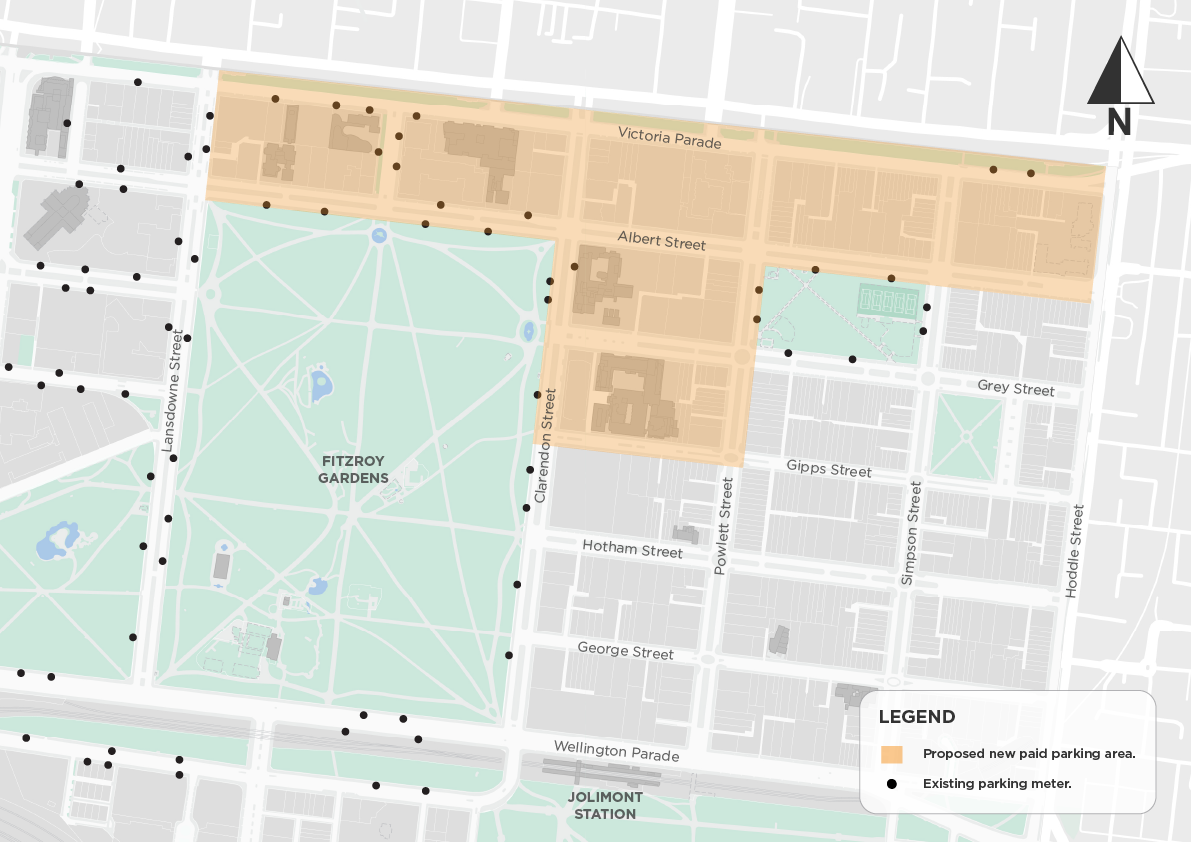
Task: Click the large N letter under the arrow
Action: [x=1119, y=122]
